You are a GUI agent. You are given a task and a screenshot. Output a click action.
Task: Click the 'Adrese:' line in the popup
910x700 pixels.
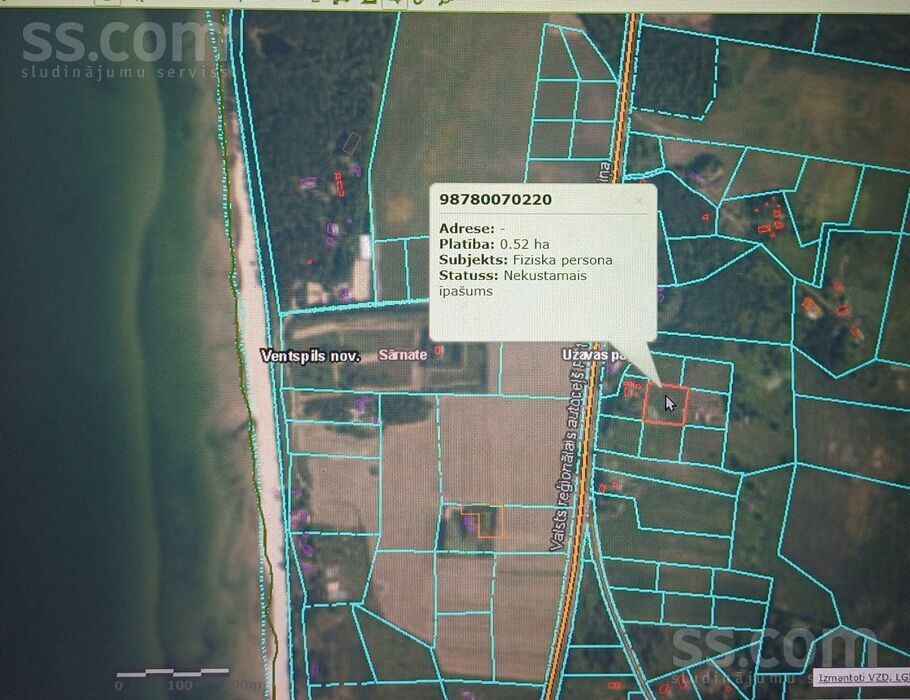point(471,229)
